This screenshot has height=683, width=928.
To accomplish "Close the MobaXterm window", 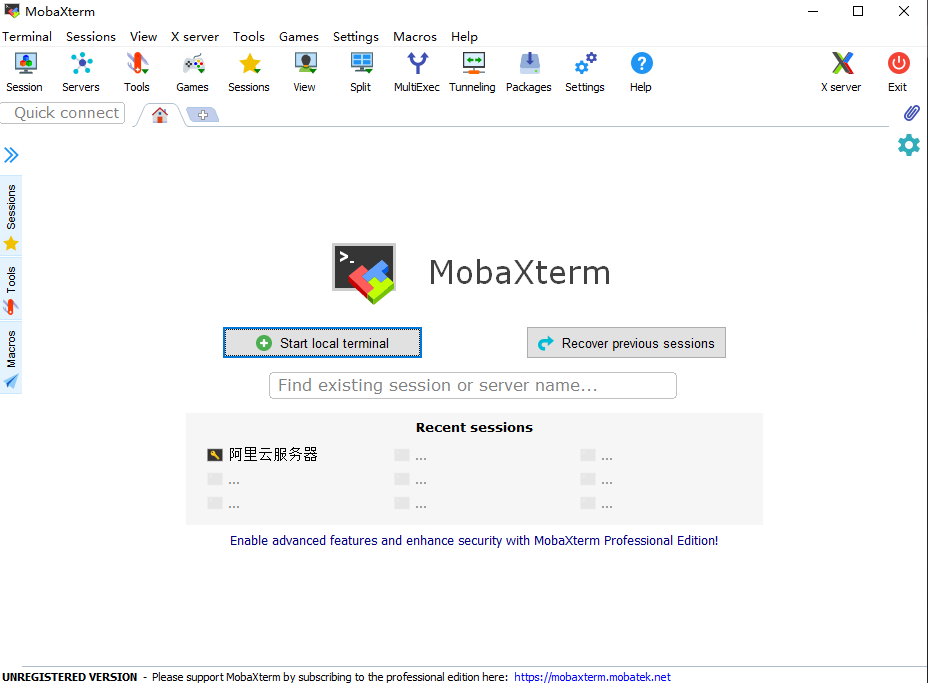I will [903, 11].
